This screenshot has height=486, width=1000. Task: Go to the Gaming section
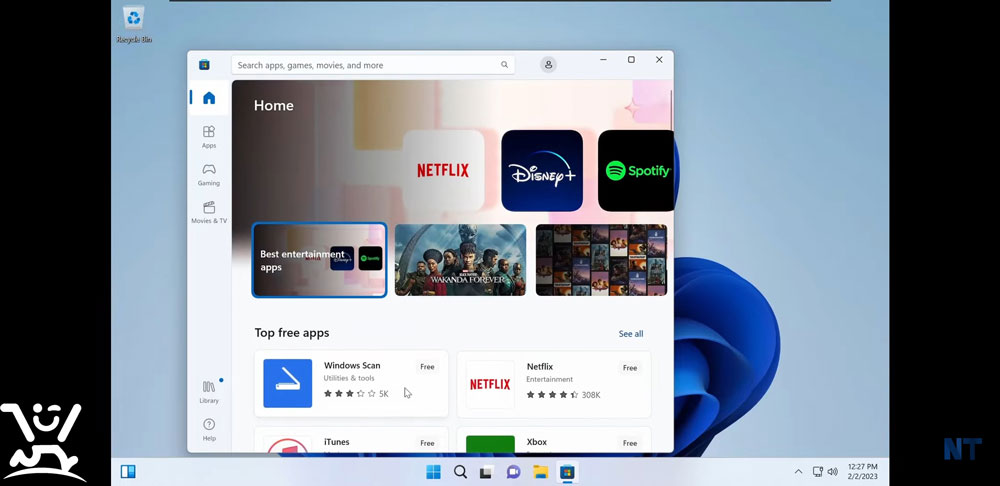(x=209, y=174)
